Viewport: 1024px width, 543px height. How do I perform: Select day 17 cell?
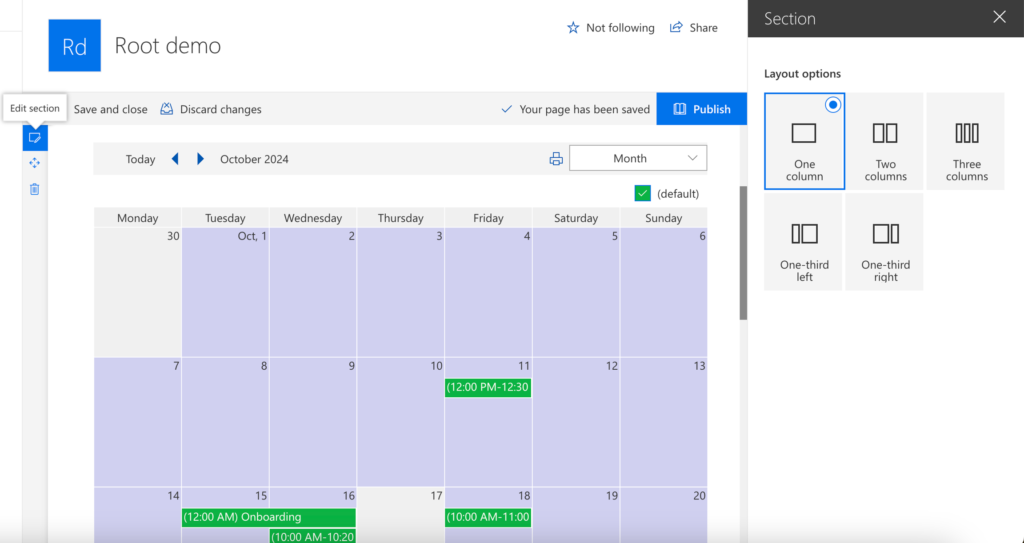point(400,515)
